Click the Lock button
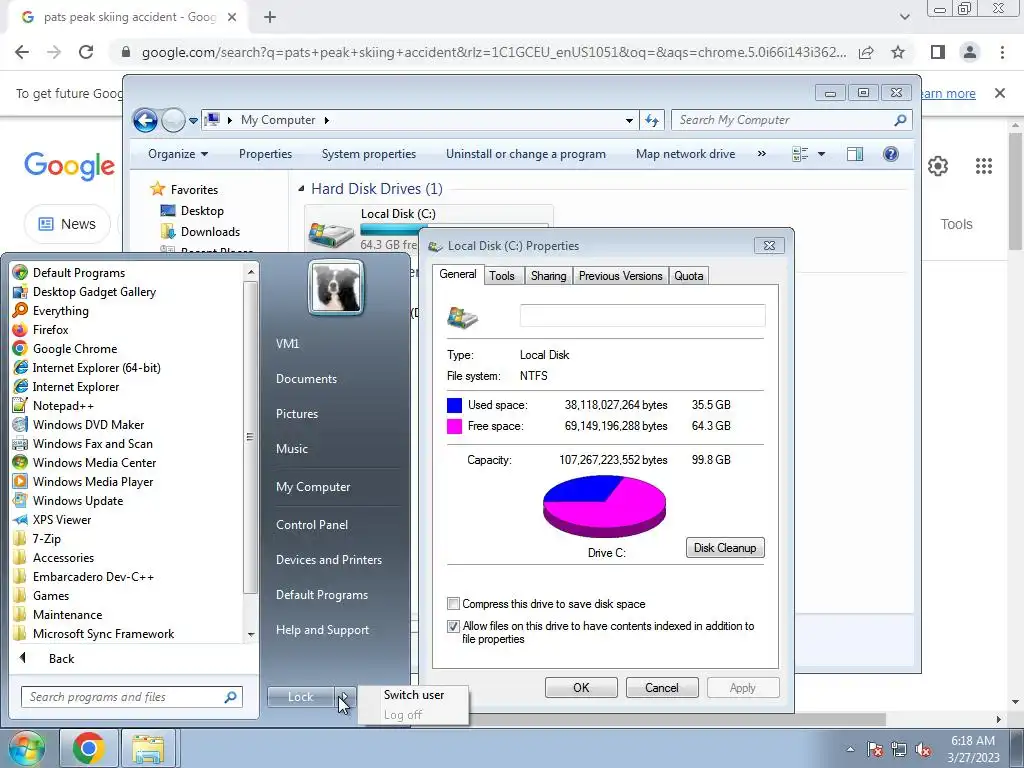 click(x=300, y=697)
